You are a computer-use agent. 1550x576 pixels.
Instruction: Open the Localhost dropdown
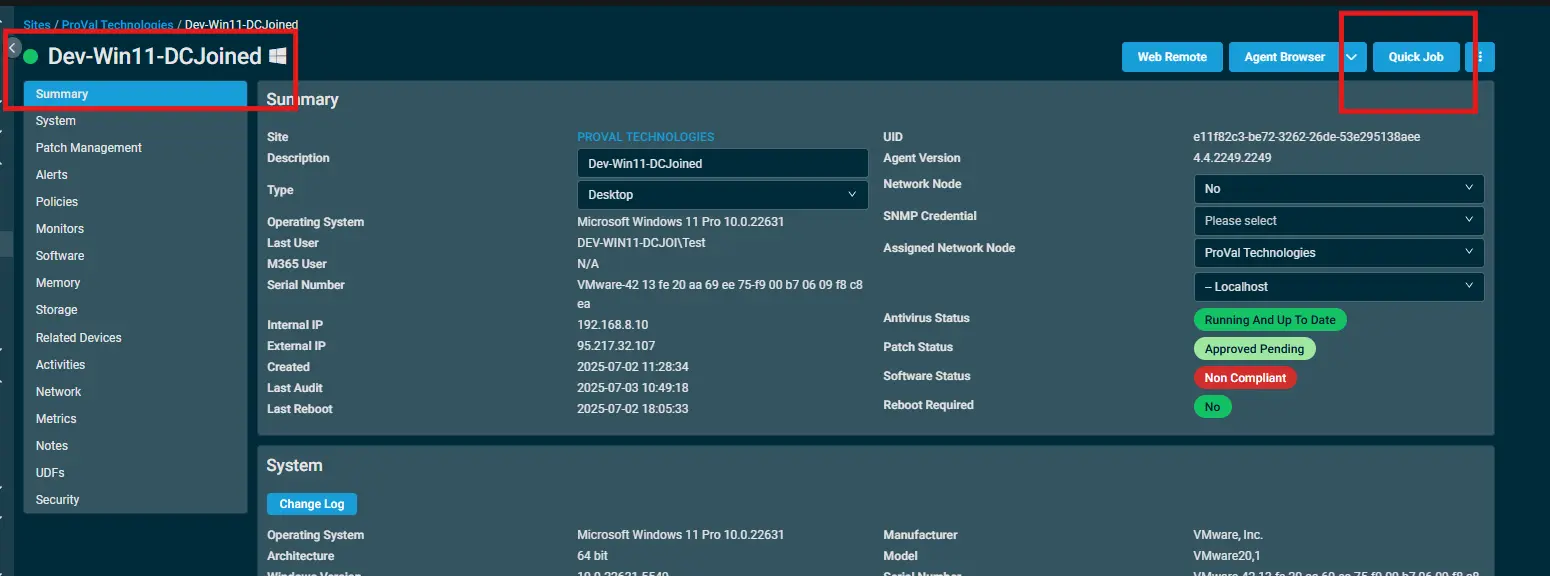(x=1339, y=286)
